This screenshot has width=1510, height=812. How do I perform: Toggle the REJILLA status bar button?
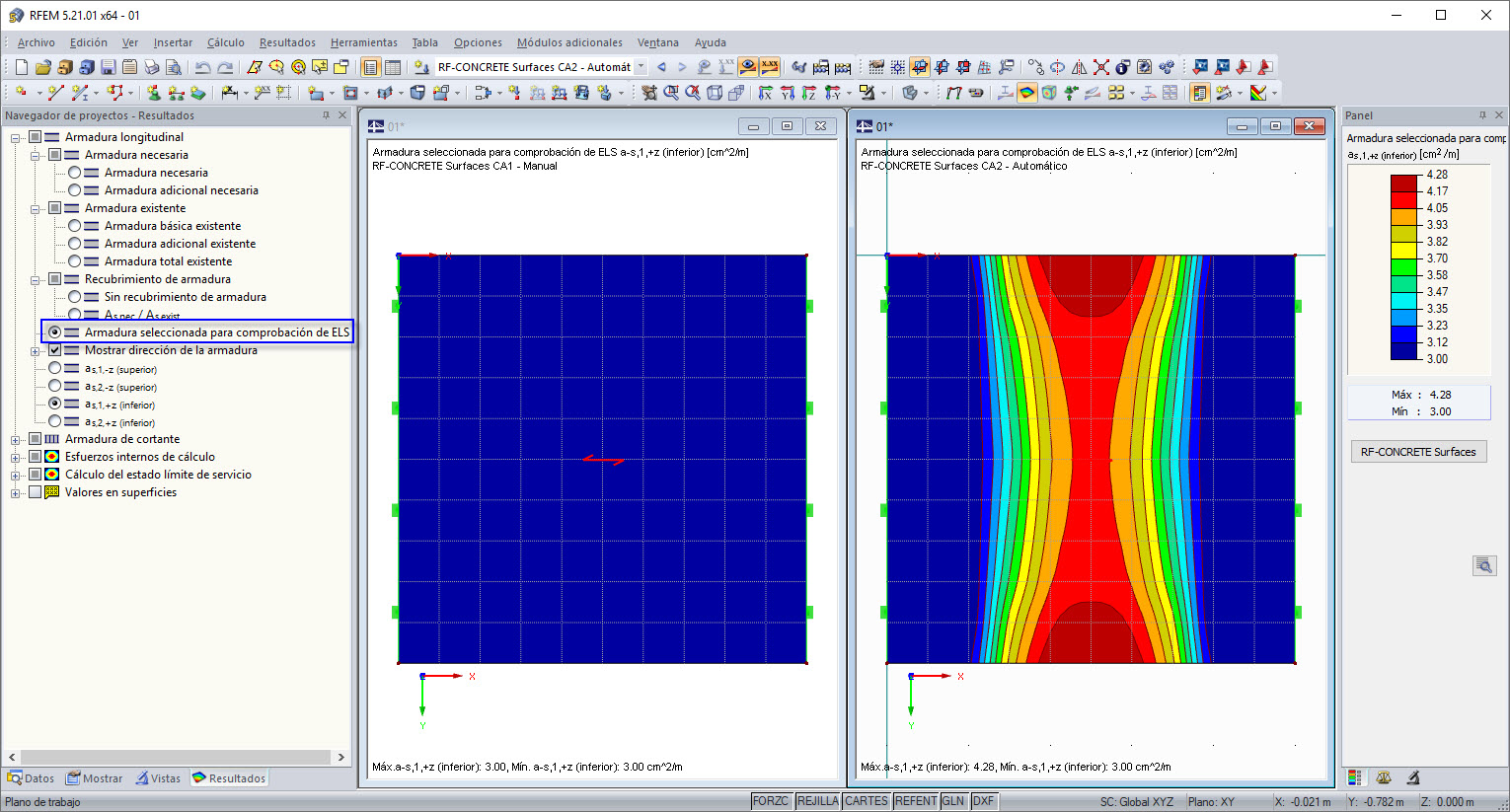[817, 801]
